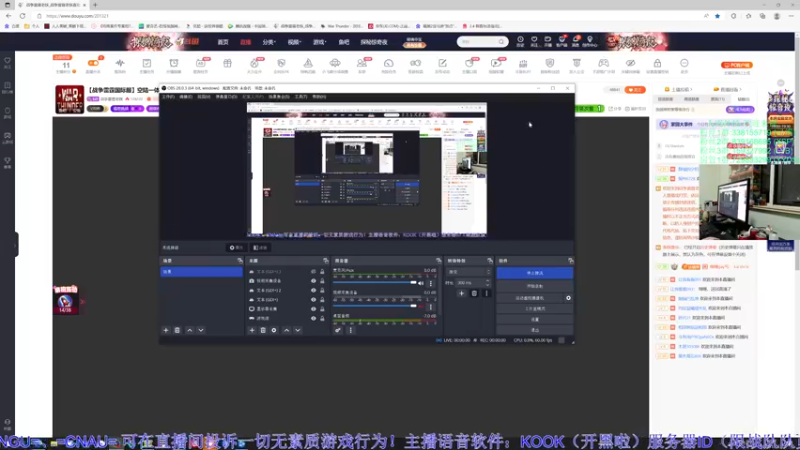Image resolution: width=800 pixels, height=450 pixels.
Task: Open 视图 menu in OBS
Action: coord(204,96)
